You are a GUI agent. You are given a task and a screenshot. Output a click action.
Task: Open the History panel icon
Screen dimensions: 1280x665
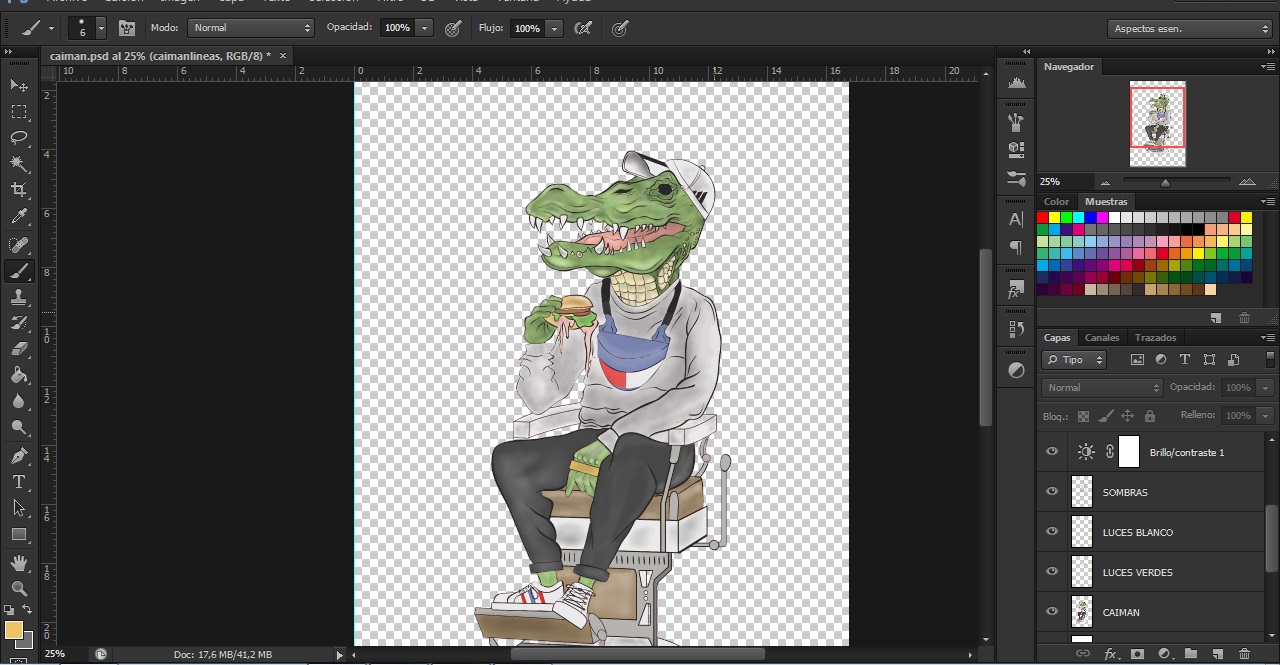tap(1016, 328)
